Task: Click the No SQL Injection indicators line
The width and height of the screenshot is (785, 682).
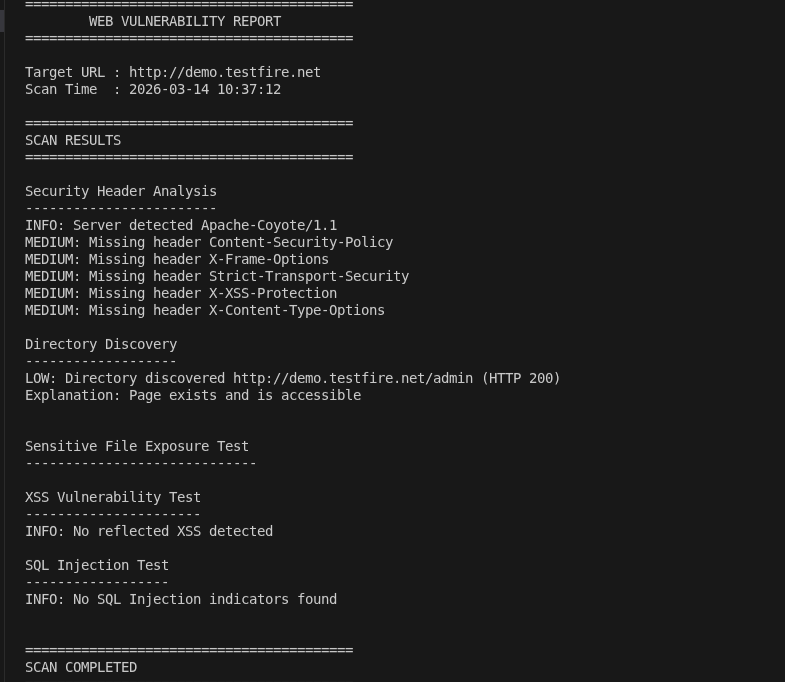Action: (x=180, y=599)
